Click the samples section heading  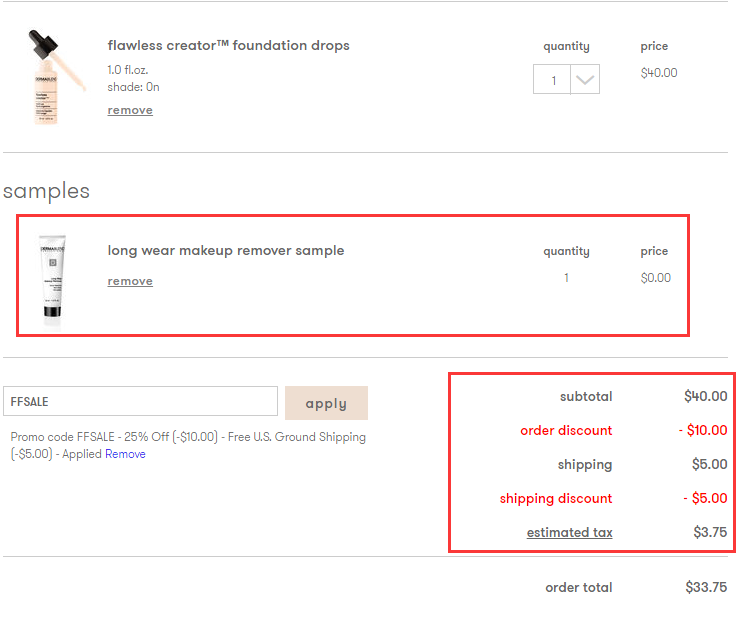click(46, 191)
